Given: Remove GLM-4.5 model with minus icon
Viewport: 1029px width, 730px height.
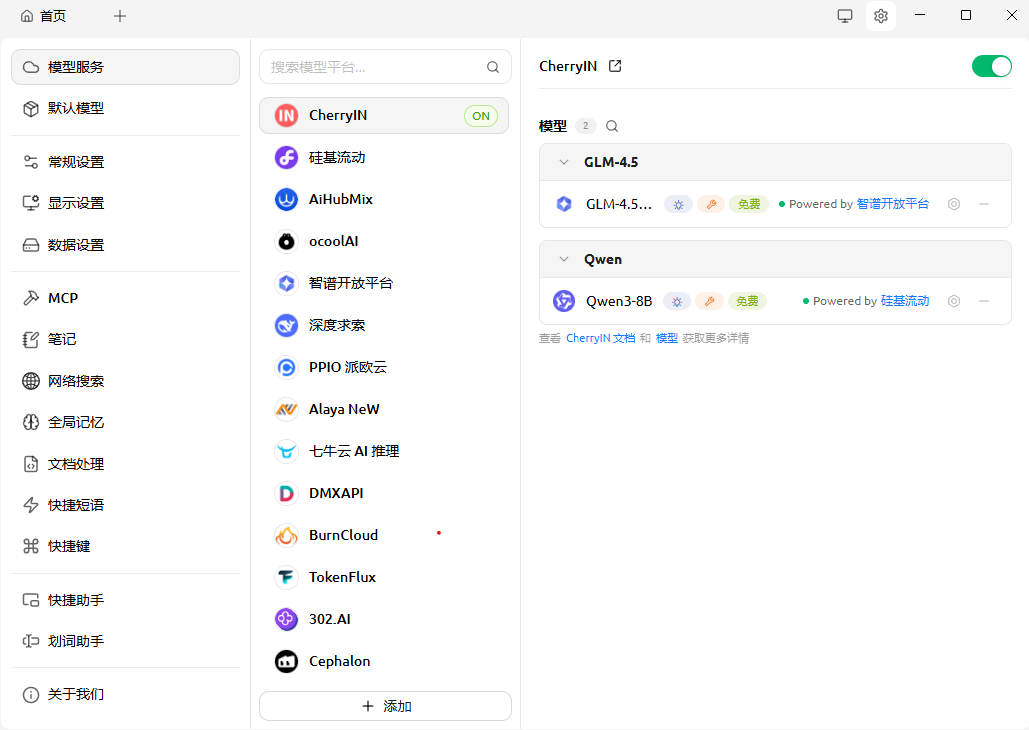Looking at the screenshot, I should click(x=984, y=204).
